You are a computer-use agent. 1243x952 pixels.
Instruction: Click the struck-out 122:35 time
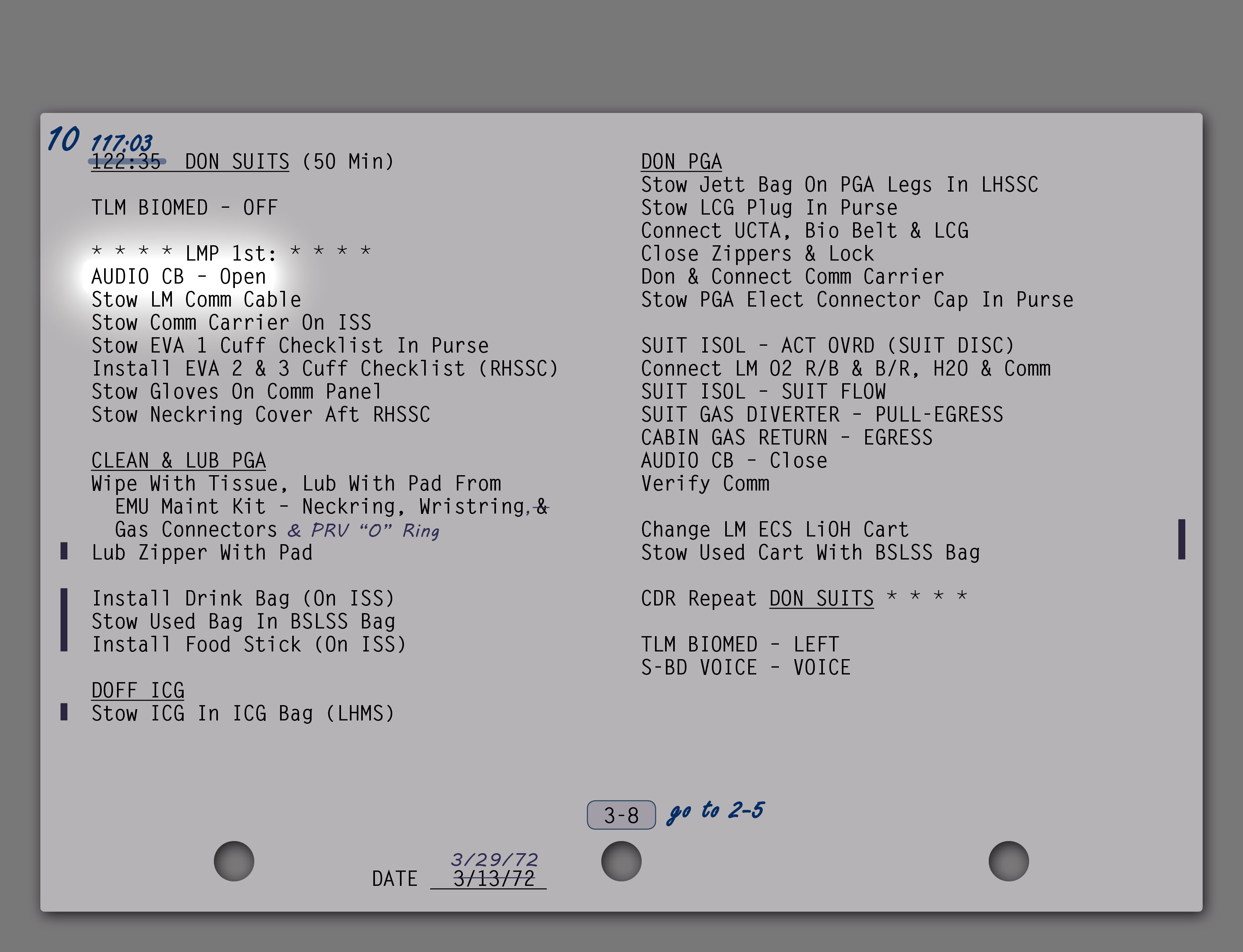coord(126,162)
